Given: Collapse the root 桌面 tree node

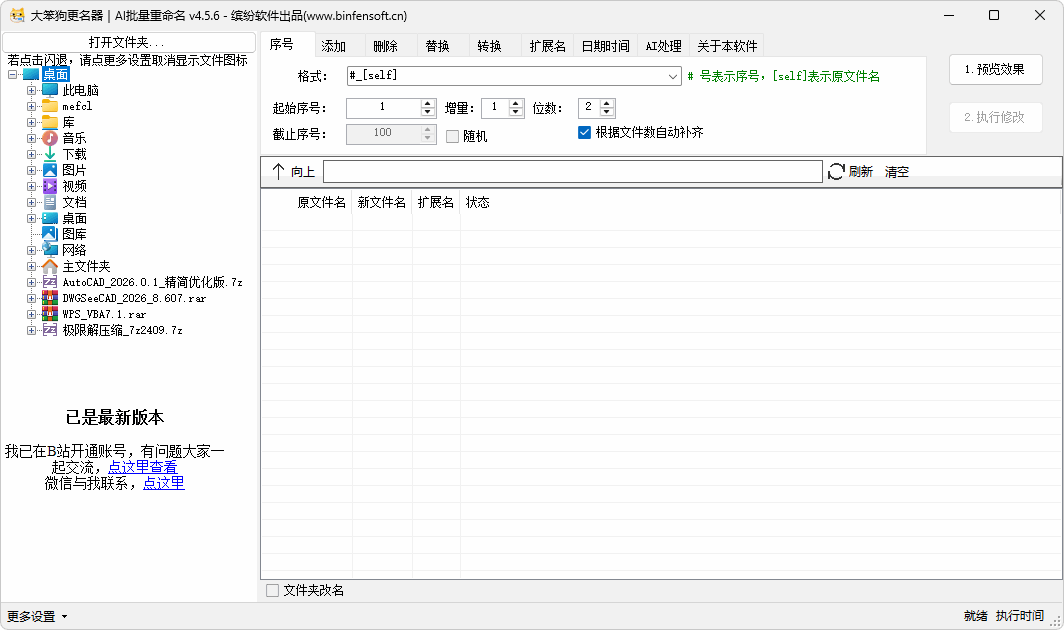Looking at the screenshot, I should (12, 74).
